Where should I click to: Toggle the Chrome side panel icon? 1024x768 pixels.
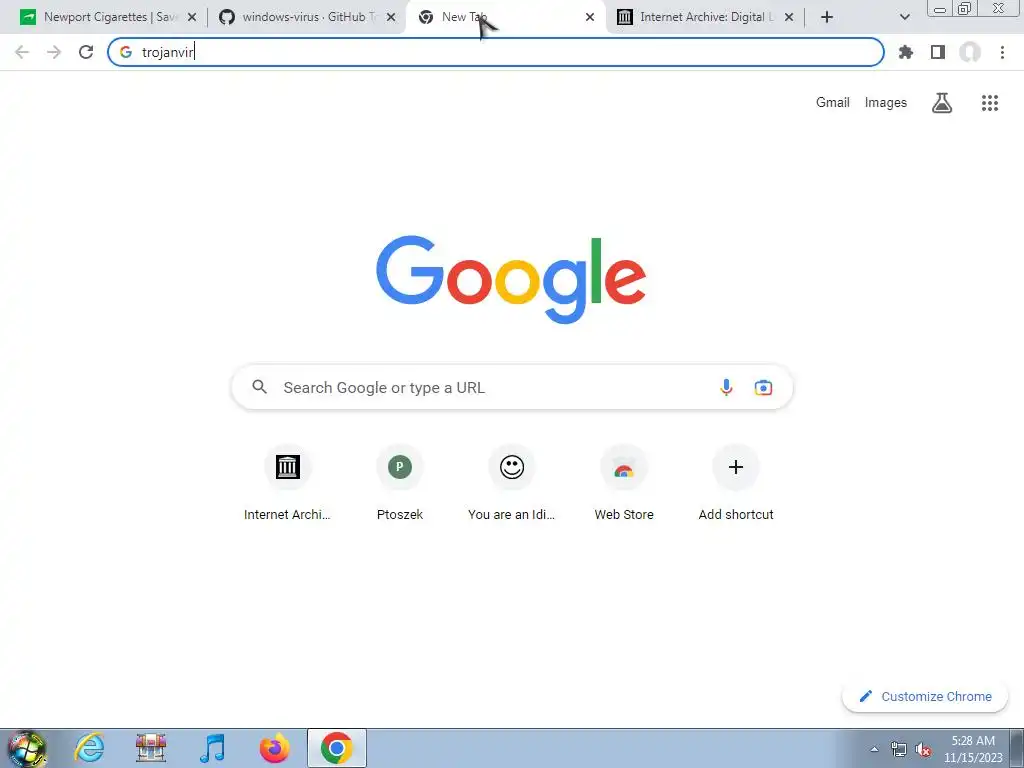point(938,52)
